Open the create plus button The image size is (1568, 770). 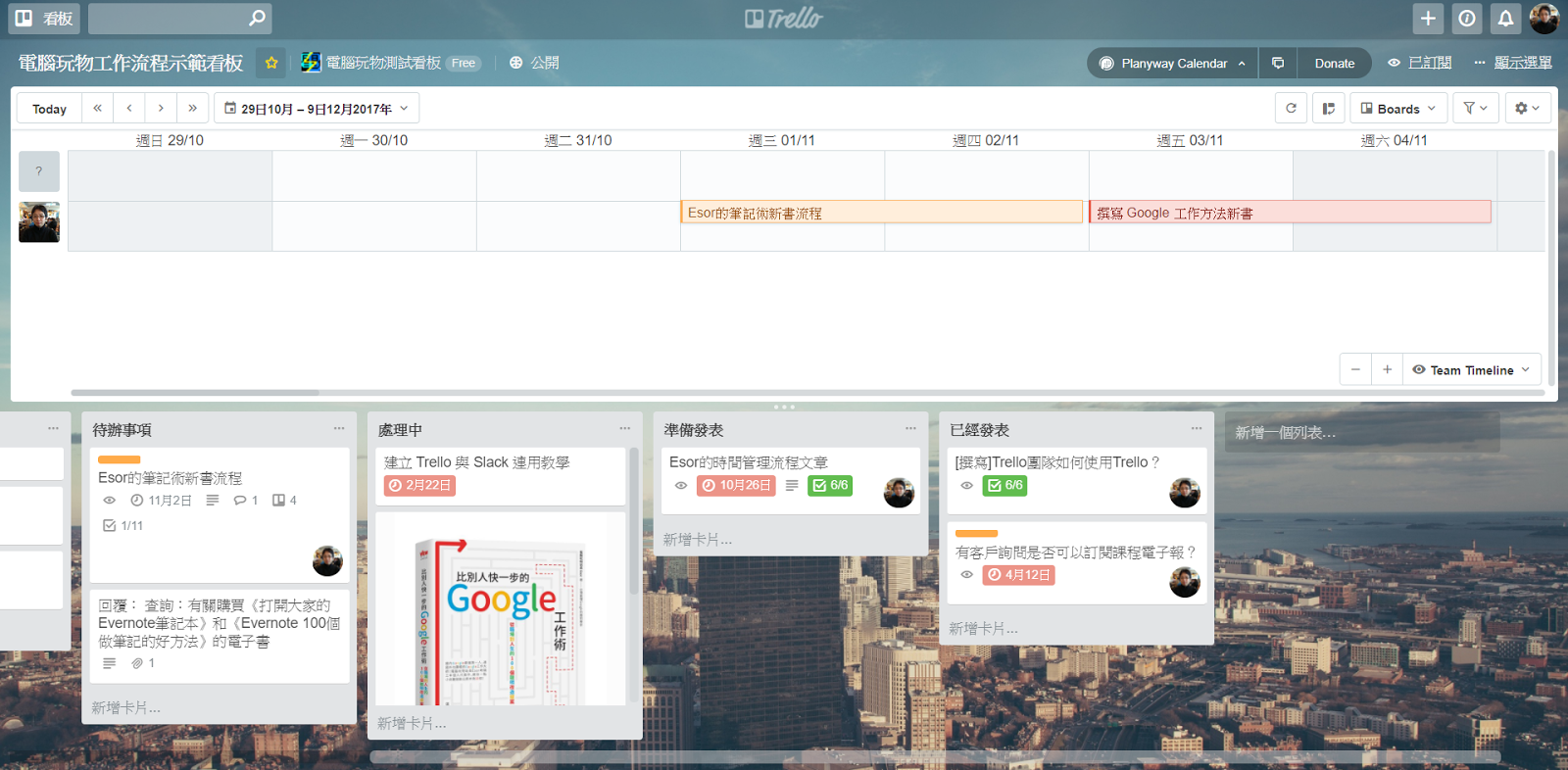click(1428, 18)
